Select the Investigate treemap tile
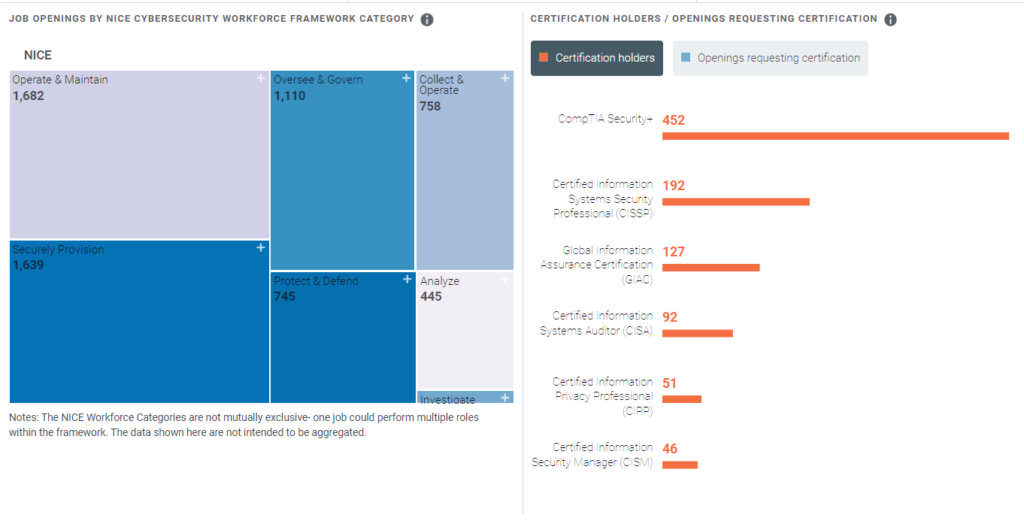 pos(465,397)
